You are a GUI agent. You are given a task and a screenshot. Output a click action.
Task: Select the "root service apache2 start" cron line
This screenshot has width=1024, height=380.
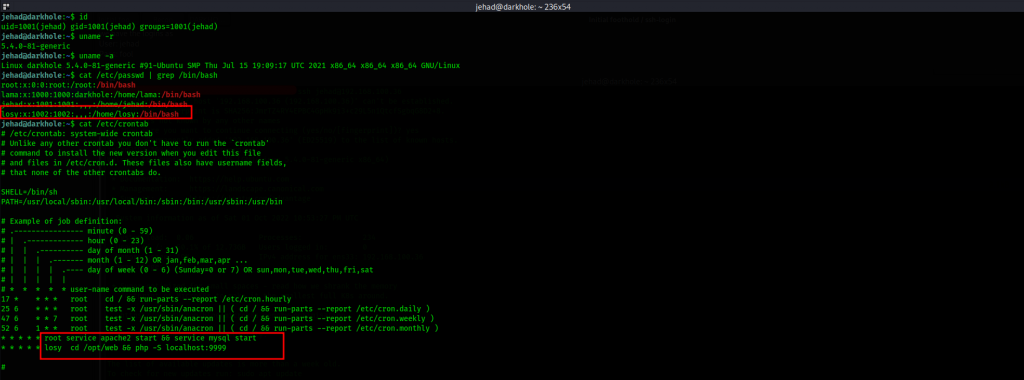(x=130, y=338)
